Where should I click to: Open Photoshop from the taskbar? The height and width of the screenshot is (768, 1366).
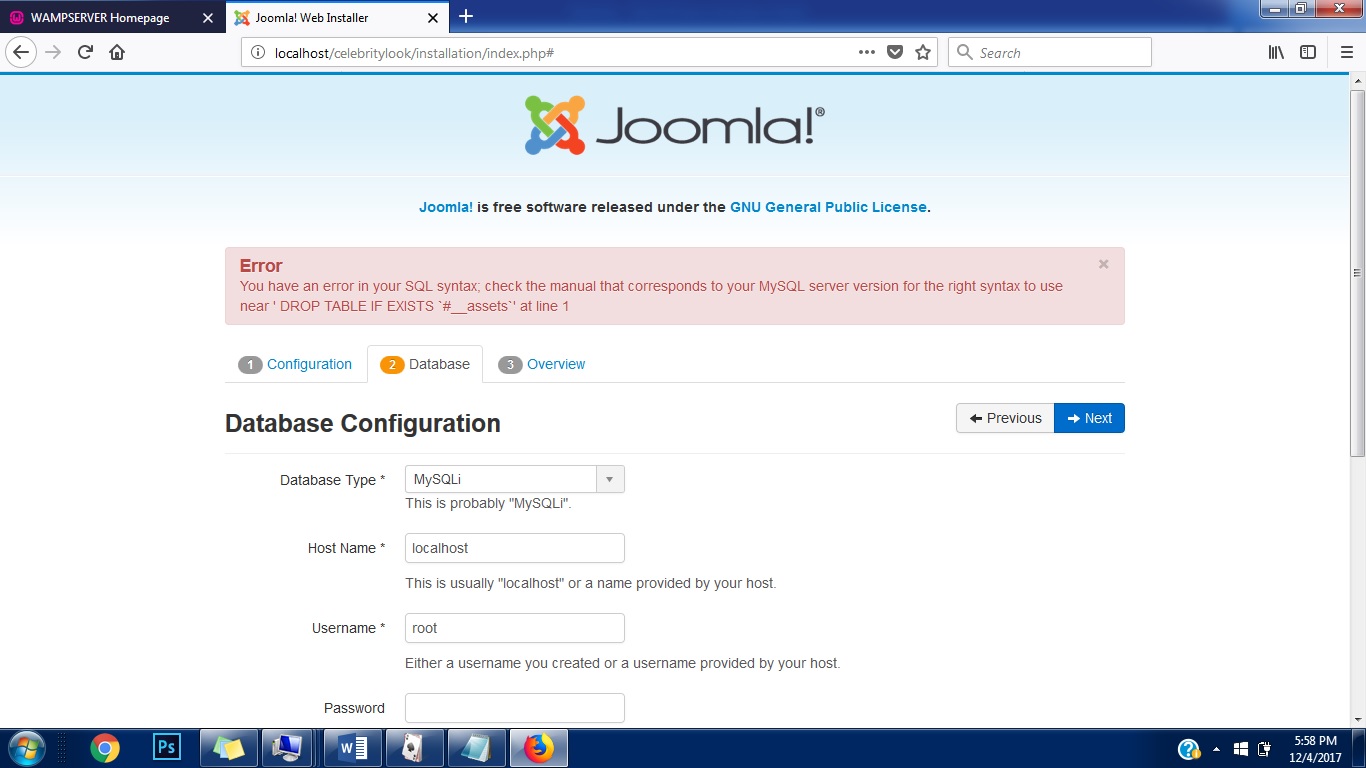[x=166, y=748]
